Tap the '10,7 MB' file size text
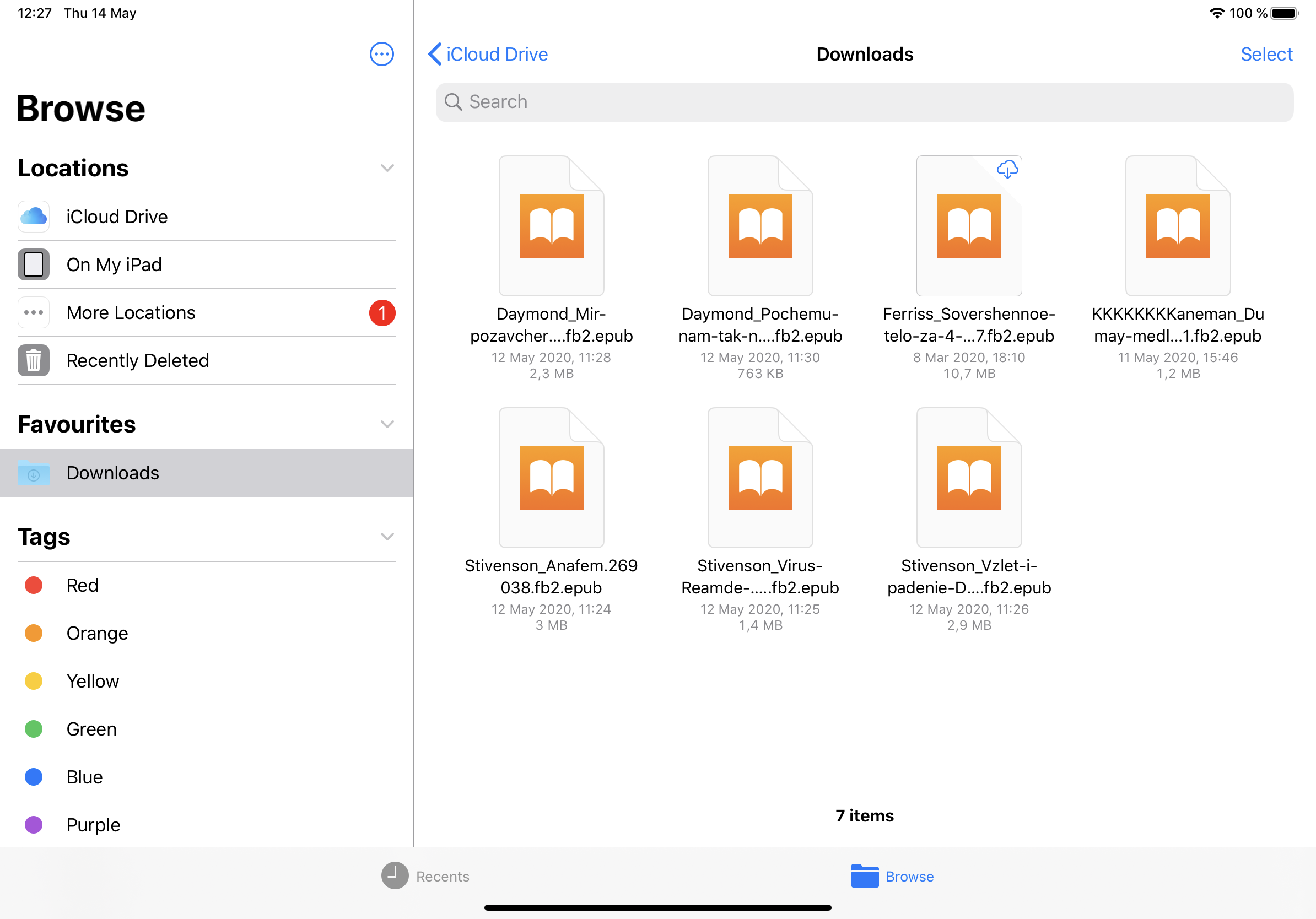The height and width of the screenshot is (919, 1316). pyautogui.click(x=969, y=374)
